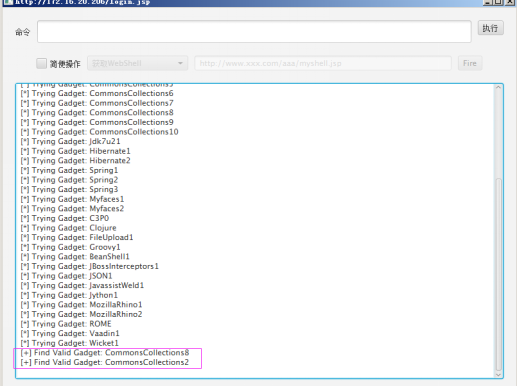Select line Trying Gadget: CommonsCollections9
The width and height of the screenshot is (517, 387).
(97, 122)
